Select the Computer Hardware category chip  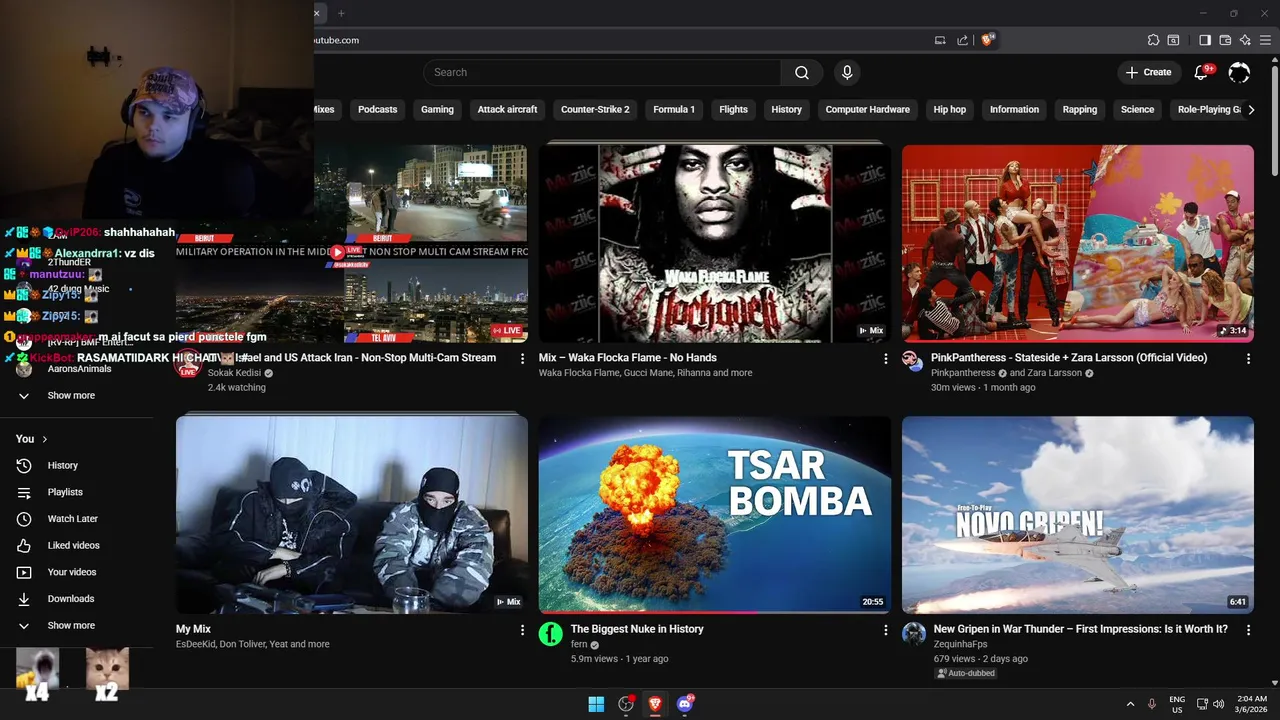tap(867, 110)
